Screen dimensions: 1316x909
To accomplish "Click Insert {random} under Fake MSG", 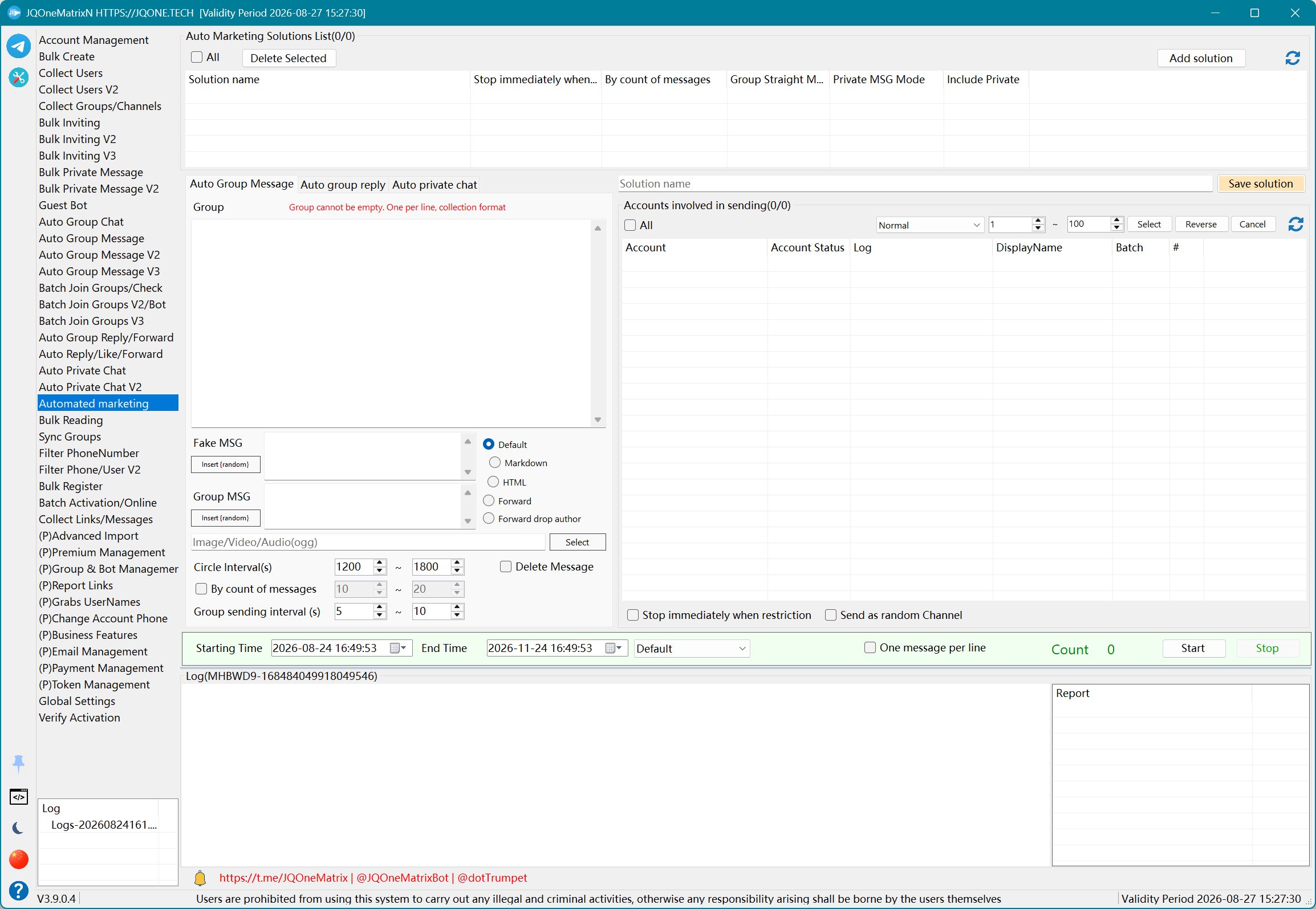I will [225, 464].
